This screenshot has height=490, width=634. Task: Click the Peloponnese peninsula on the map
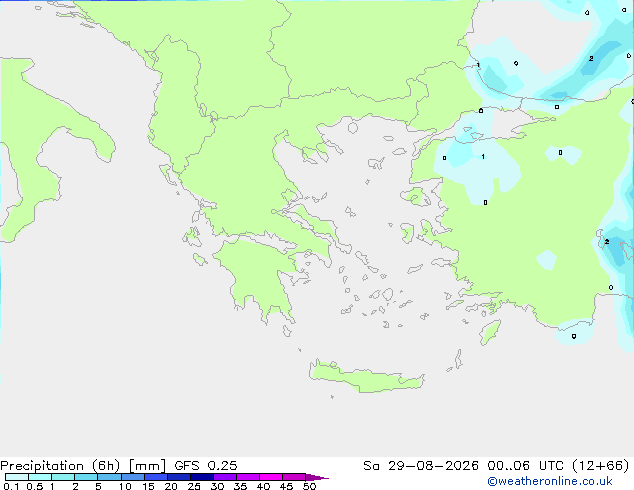click(x=259, y=275)
